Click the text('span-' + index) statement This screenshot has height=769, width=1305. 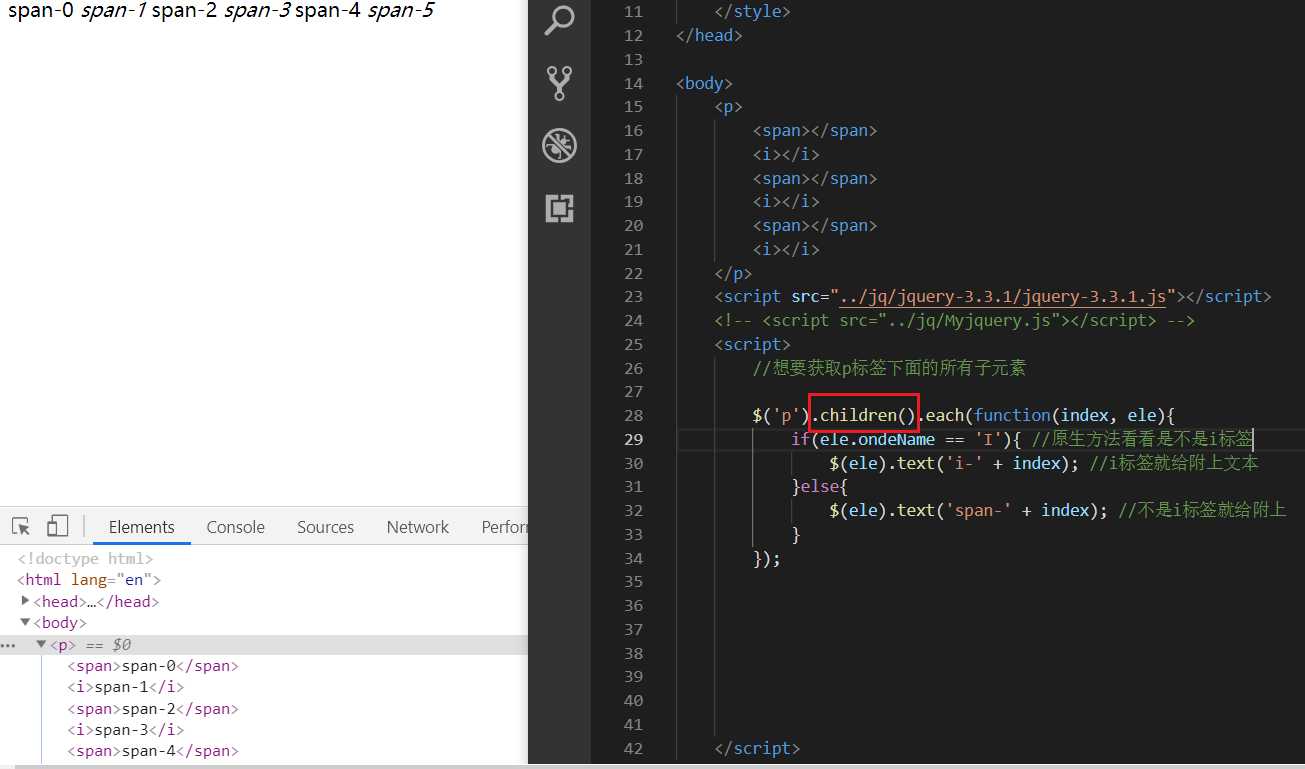coord(969,510)
